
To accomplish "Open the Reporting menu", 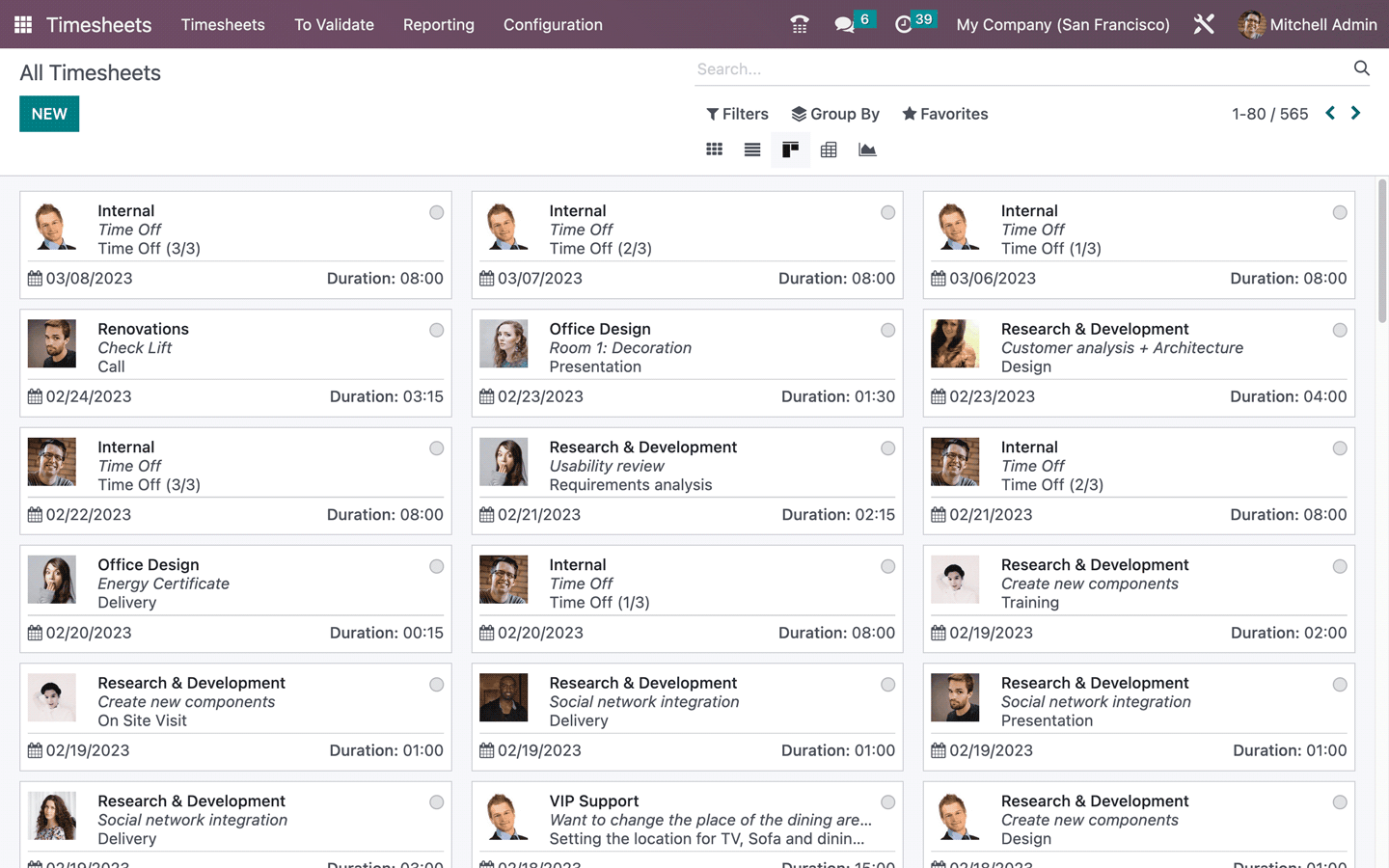I will (439, 24).
